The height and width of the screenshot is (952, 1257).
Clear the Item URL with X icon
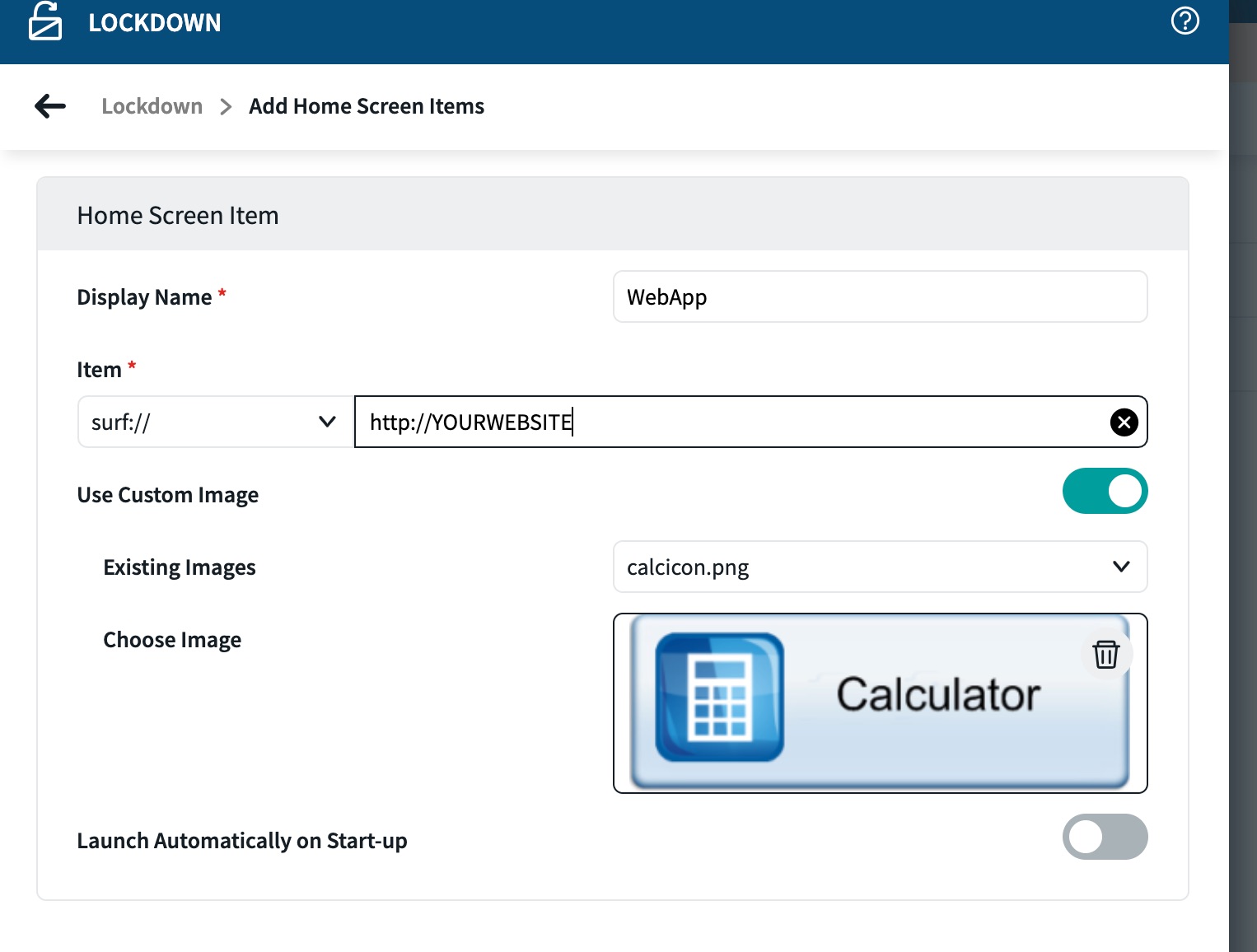point(1124,422)
